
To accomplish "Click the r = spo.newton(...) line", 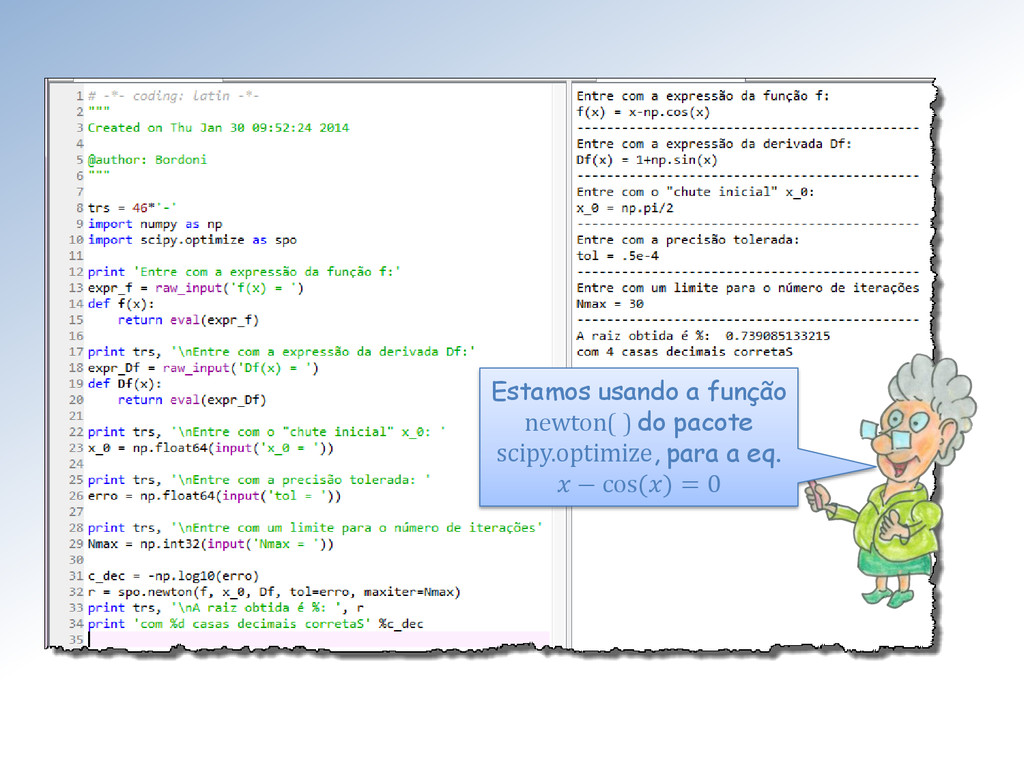I will [274, 592].
